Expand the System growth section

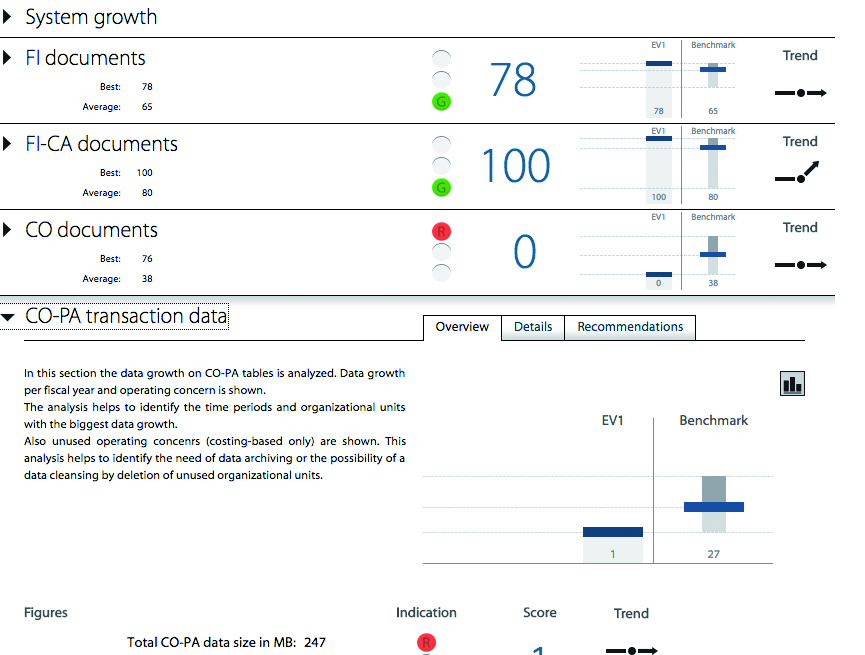pyautogui.click(x=9, y=18)
